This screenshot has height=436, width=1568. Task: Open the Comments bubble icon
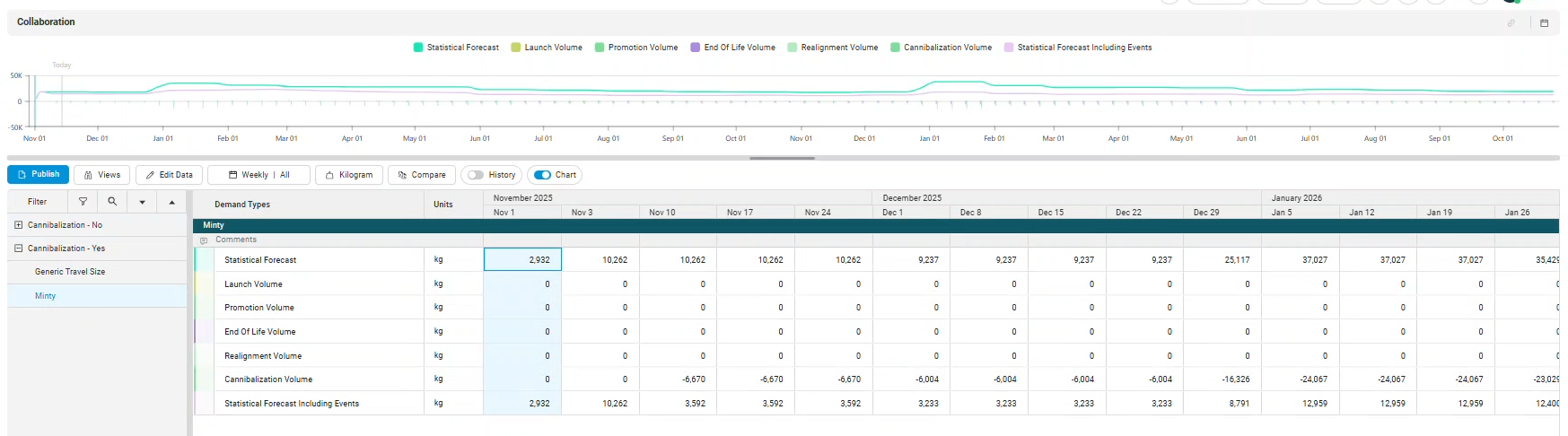tap(204, 240)
